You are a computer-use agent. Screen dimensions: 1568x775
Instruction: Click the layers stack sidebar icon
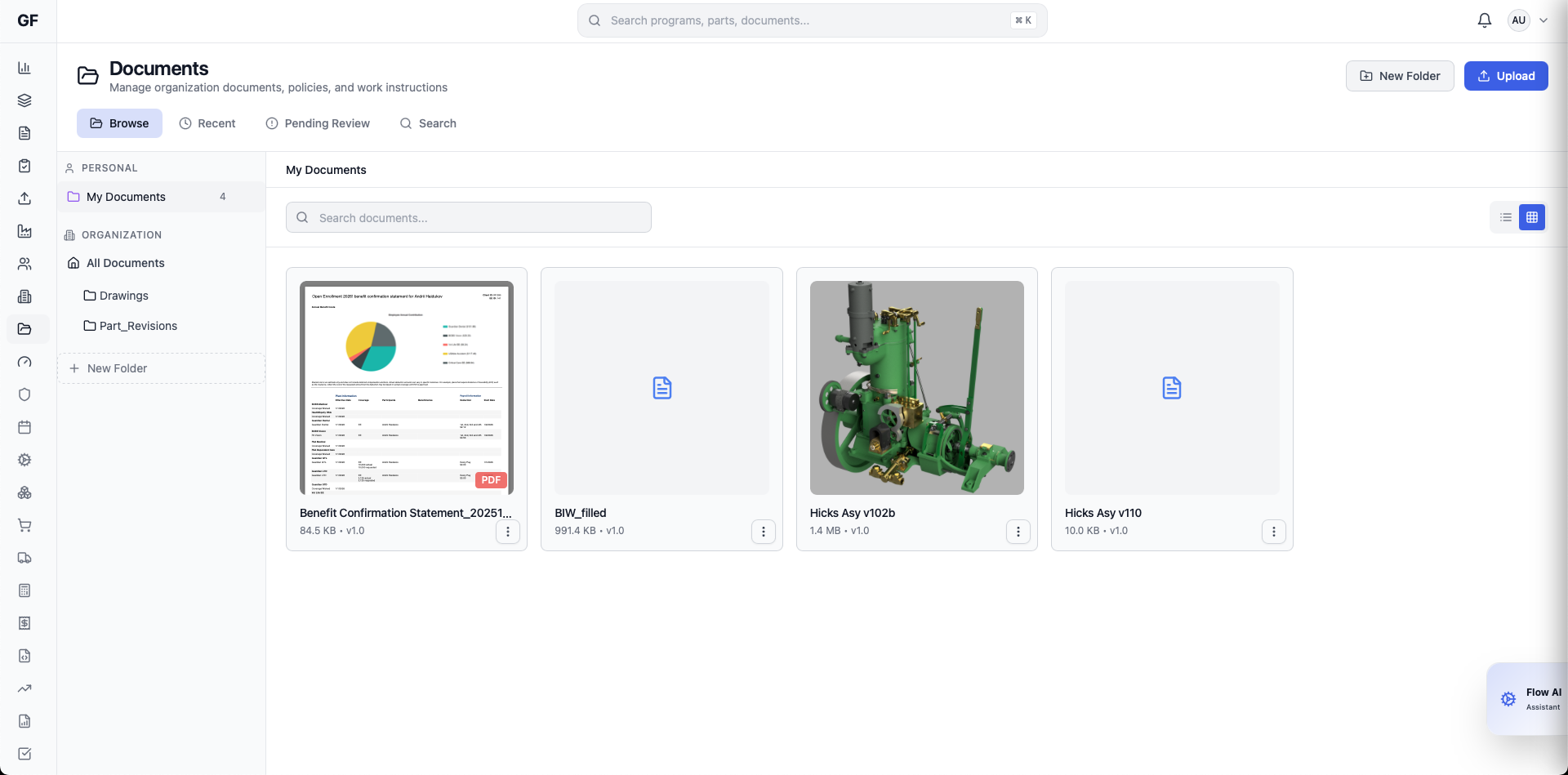(24, 100)
